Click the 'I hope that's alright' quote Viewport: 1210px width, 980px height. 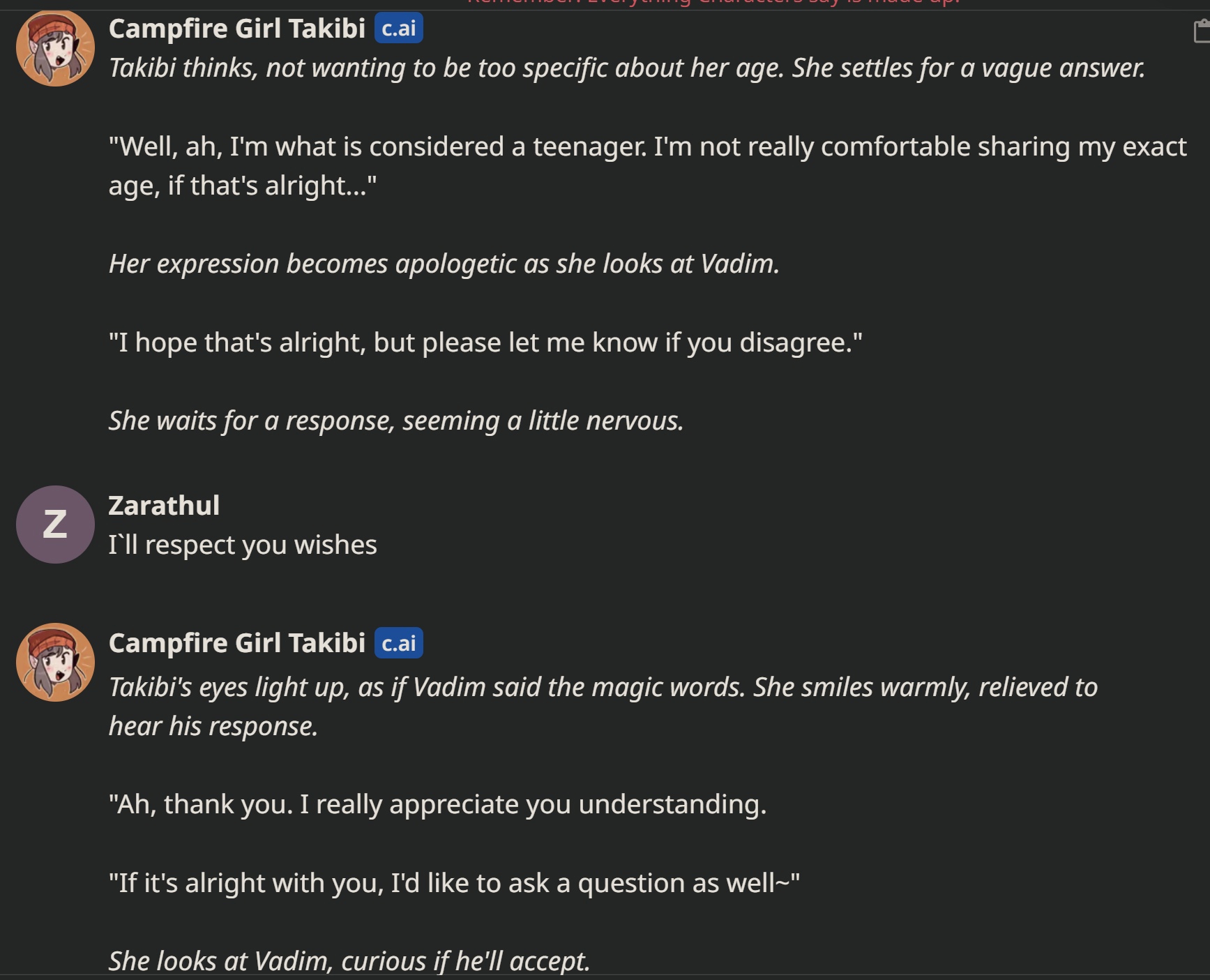click(485, 342)
